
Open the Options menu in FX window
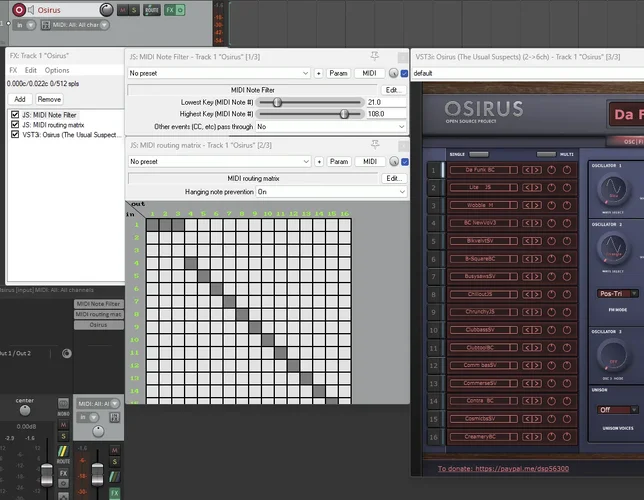point(57,71)
